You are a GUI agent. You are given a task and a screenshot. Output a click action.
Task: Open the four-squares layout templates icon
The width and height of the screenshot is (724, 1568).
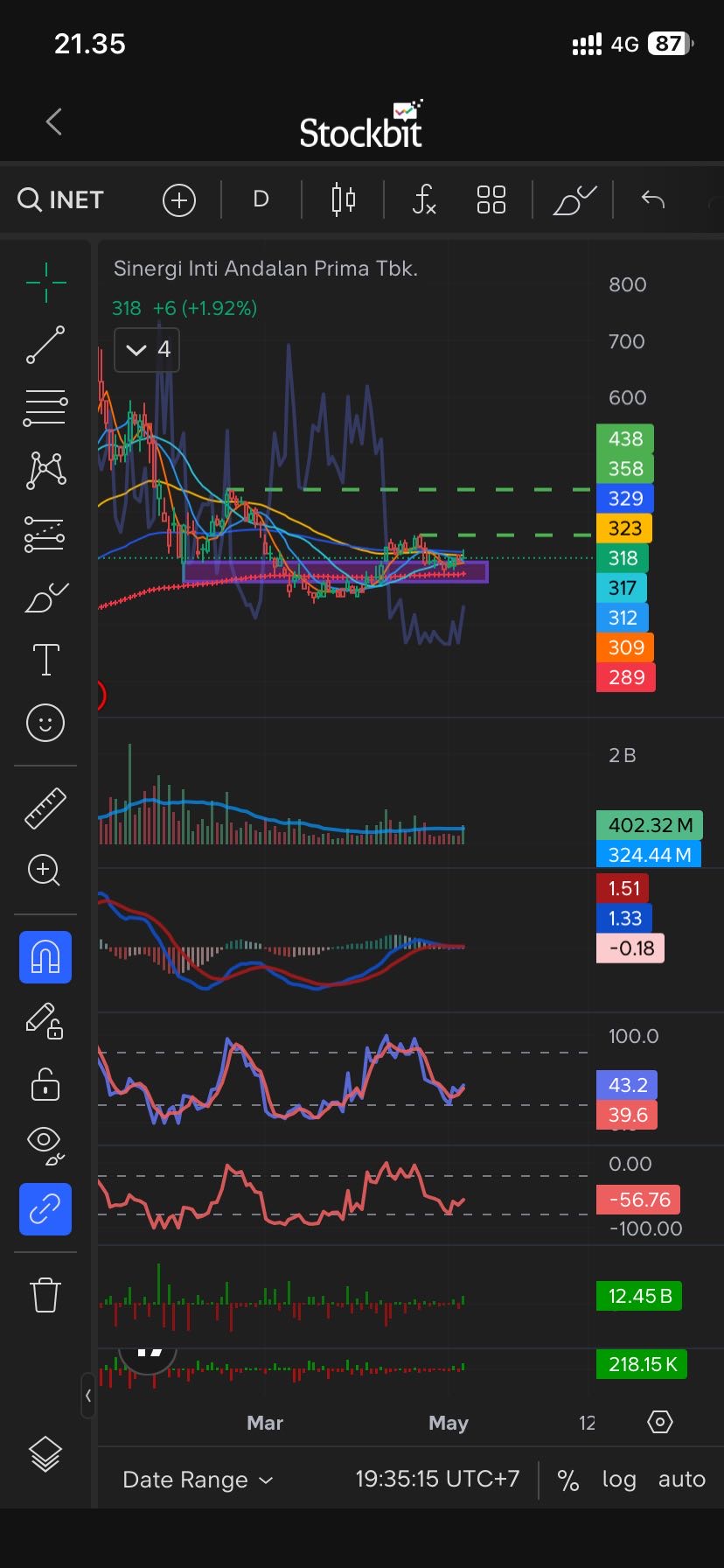coord(491,199)
